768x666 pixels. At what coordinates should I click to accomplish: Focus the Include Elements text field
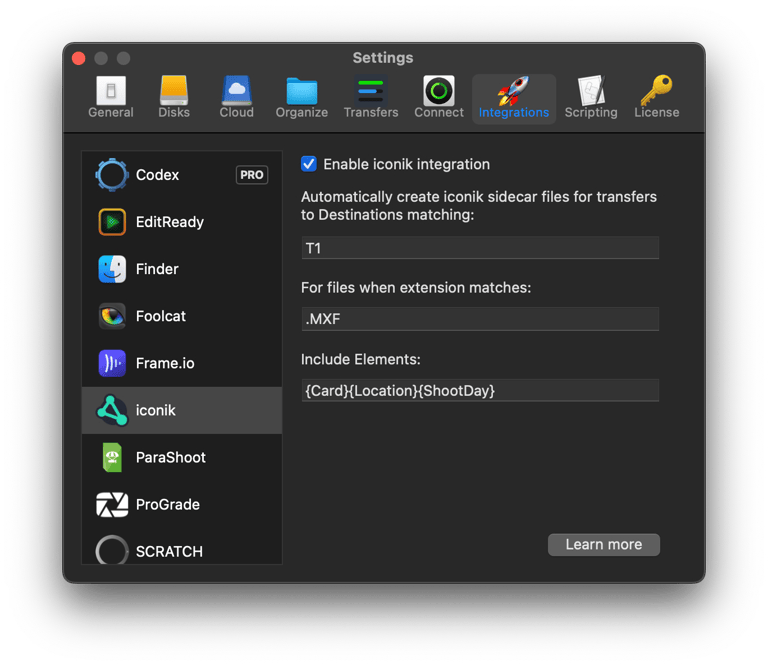[x=480, y=390]
